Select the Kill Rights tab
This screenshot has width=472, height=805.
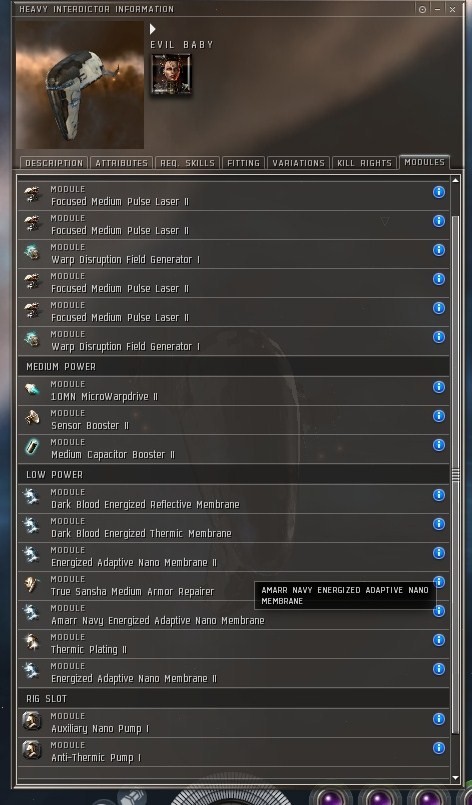364,163
